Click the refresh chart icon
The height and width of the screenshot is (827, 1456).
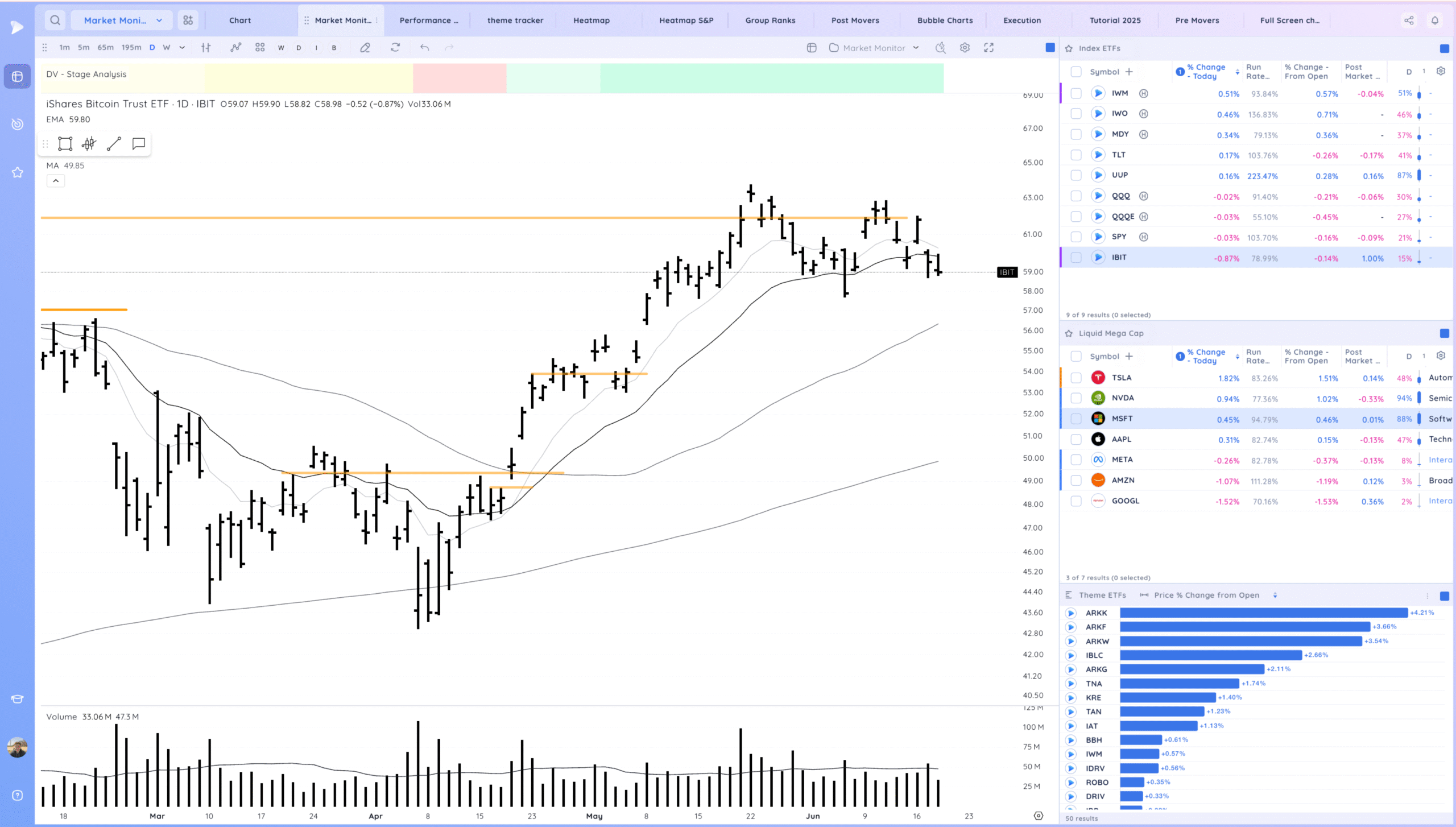coord(395,48)
